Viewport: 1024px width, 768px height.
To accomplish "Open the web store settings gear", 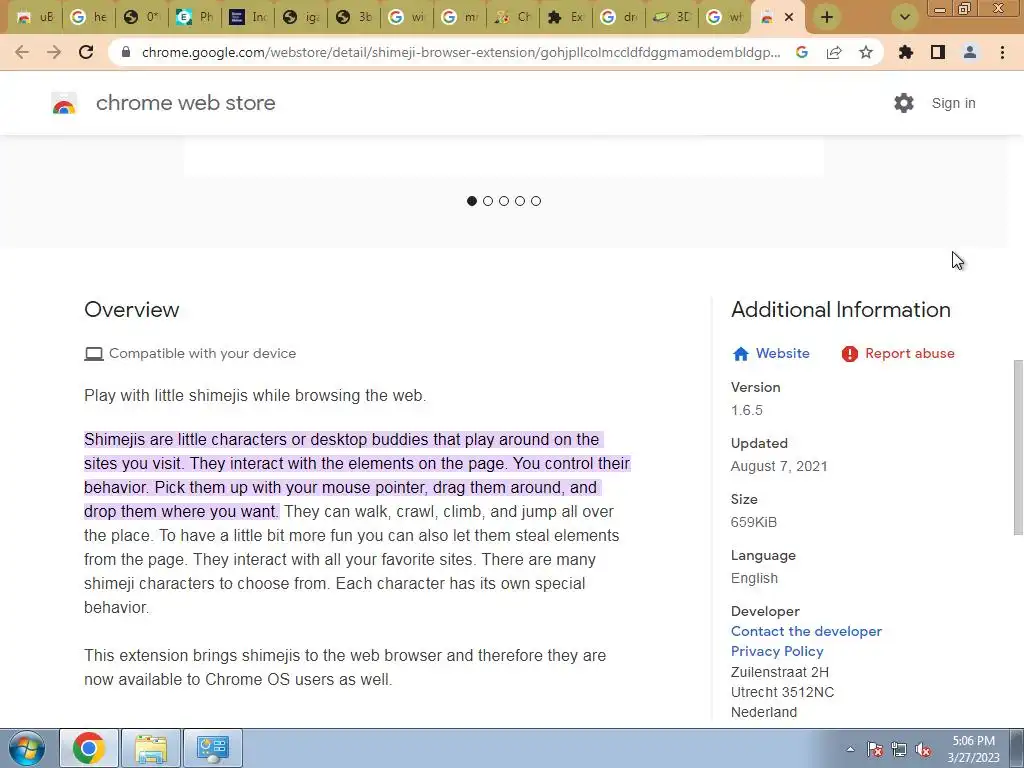I will (x=904, y=103).
